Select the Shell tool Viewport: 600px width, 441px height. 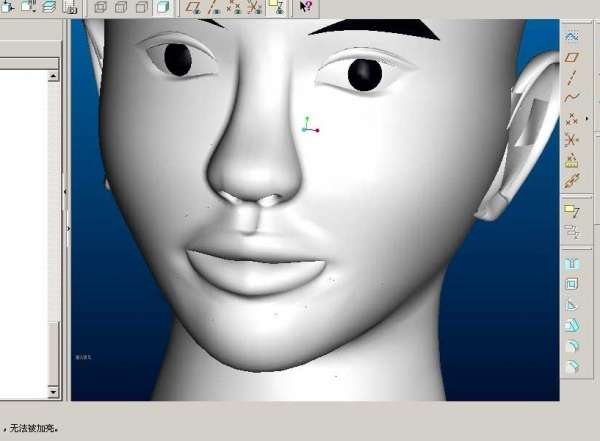(572, 284)
